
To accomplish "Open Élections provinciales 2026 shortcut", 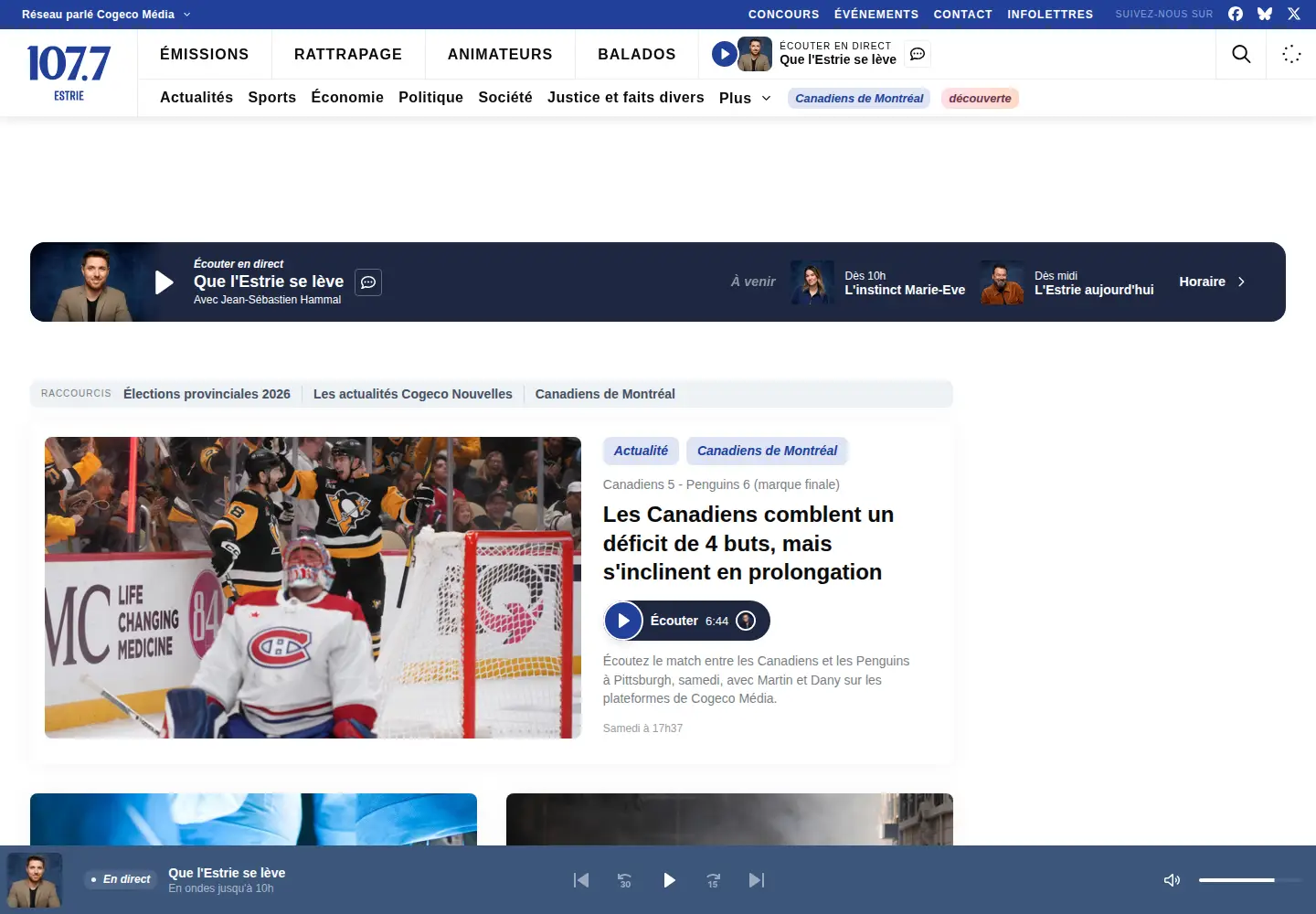I will (207, 394).
